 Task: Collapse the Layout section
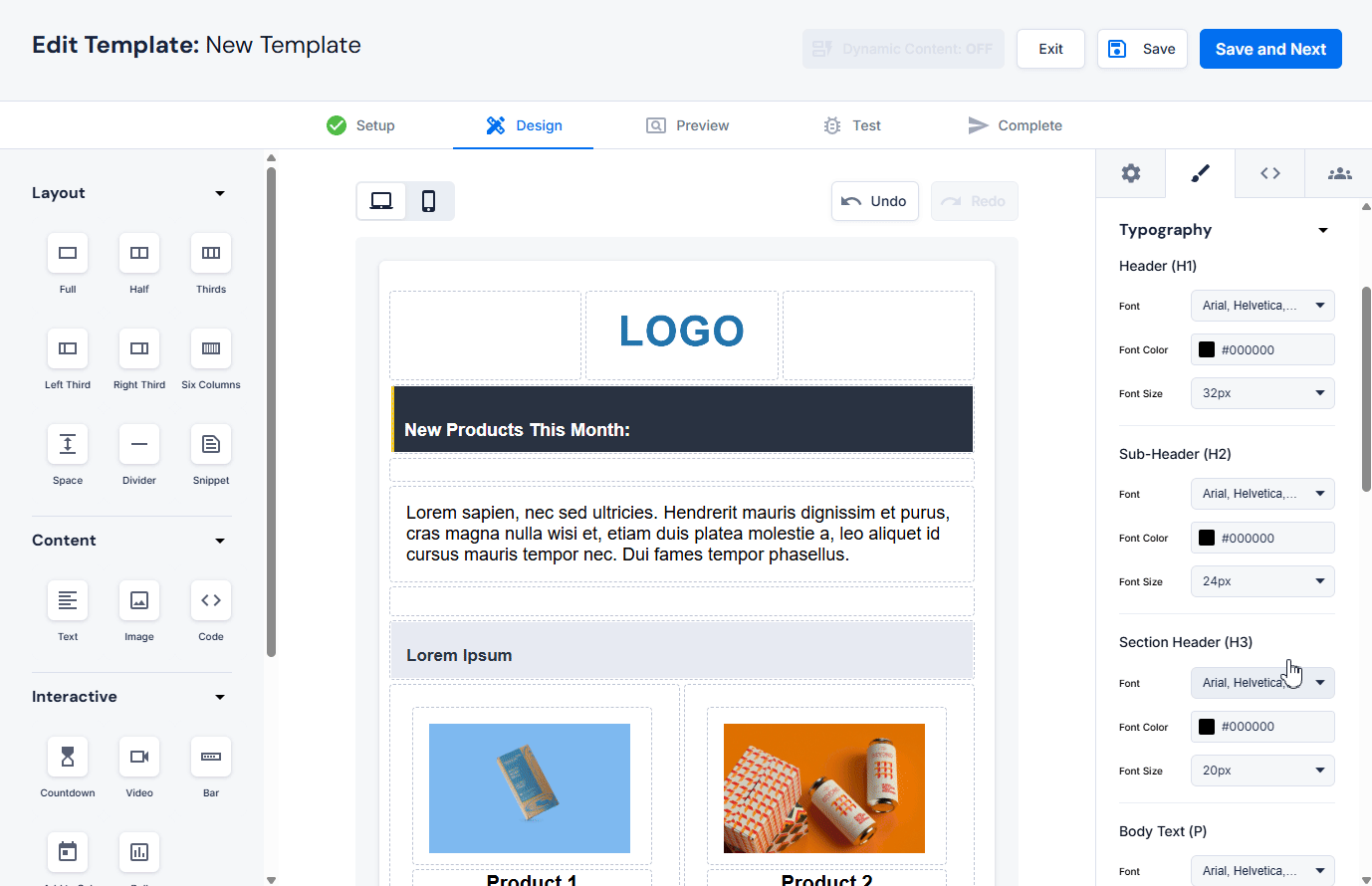pyautogui.click(x=220, y=193)
